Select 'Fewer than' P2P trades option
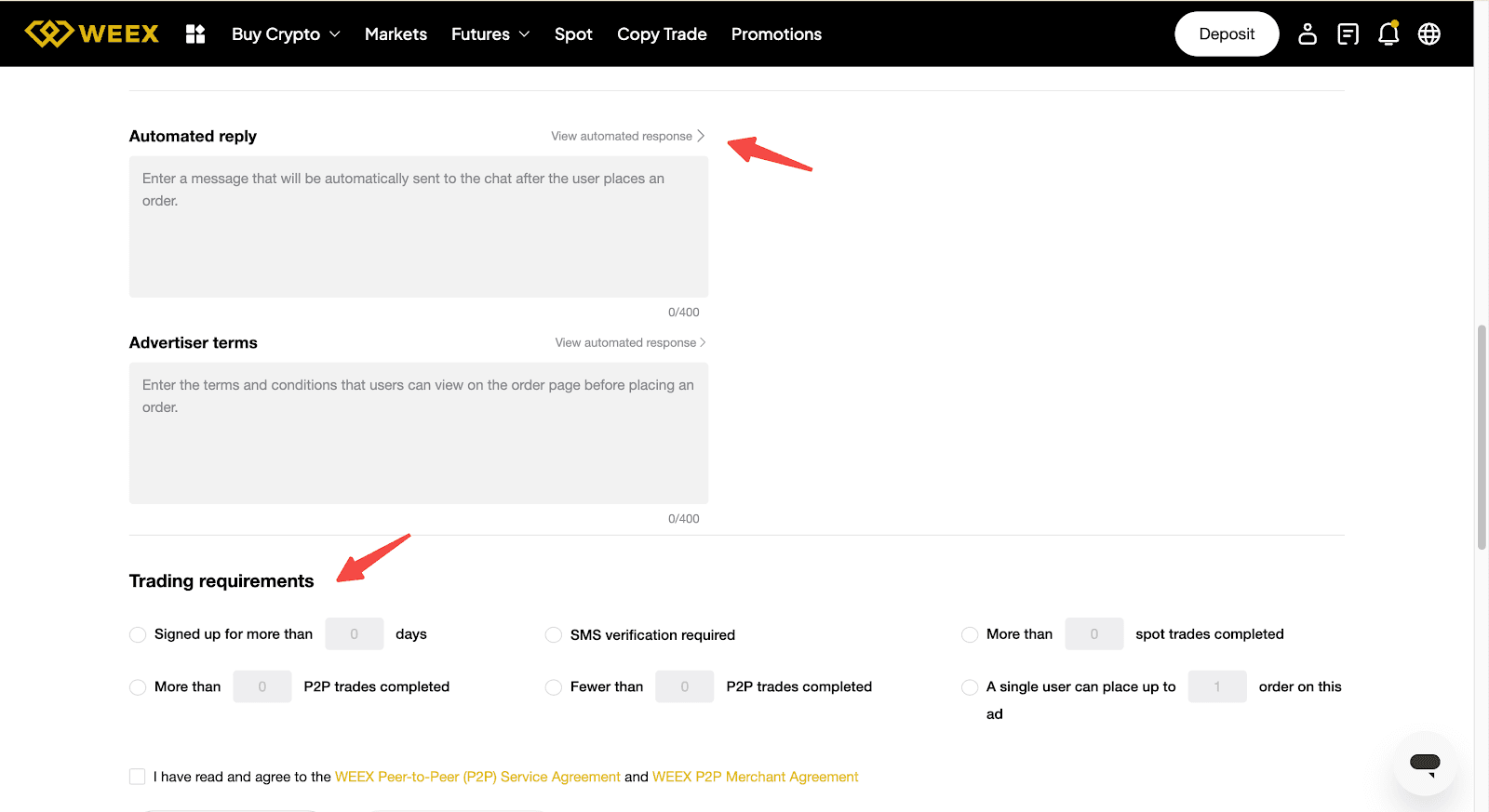This screenshot has height=812, width=1489. [554, 687]
